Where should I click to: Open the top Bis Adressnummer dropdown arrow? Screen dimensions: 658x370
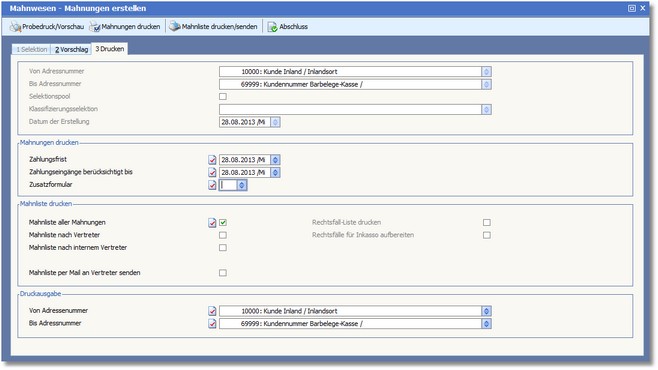pos(486,84)
